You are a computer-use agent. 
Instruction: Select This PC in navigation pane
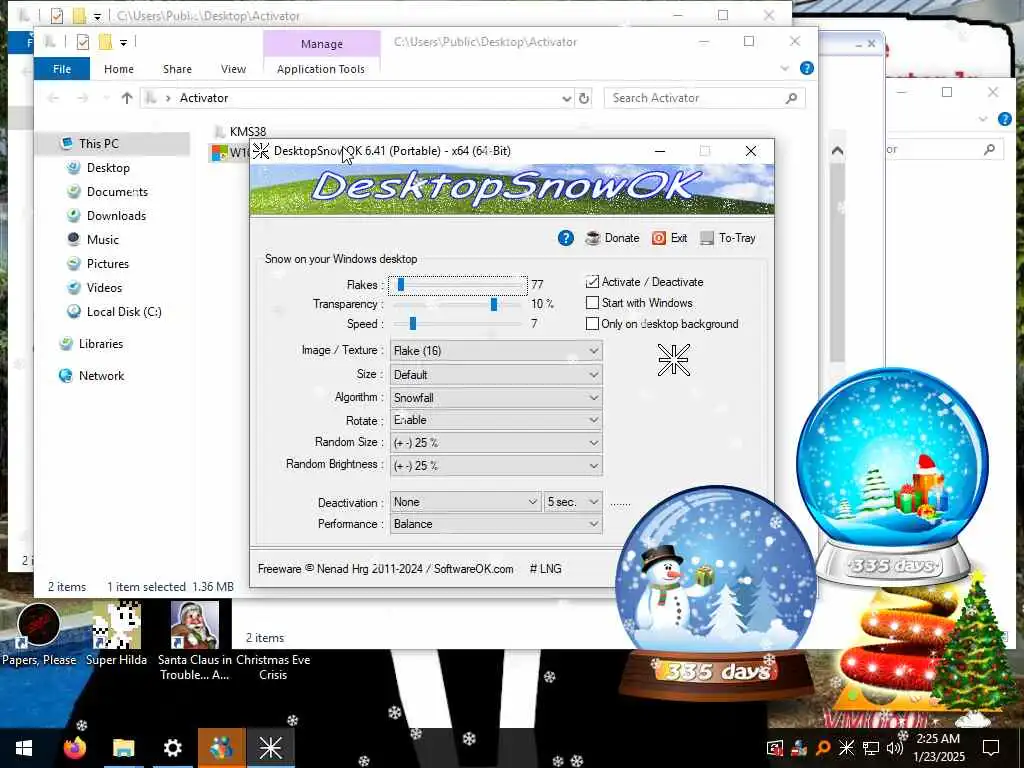tap(99, 144)
